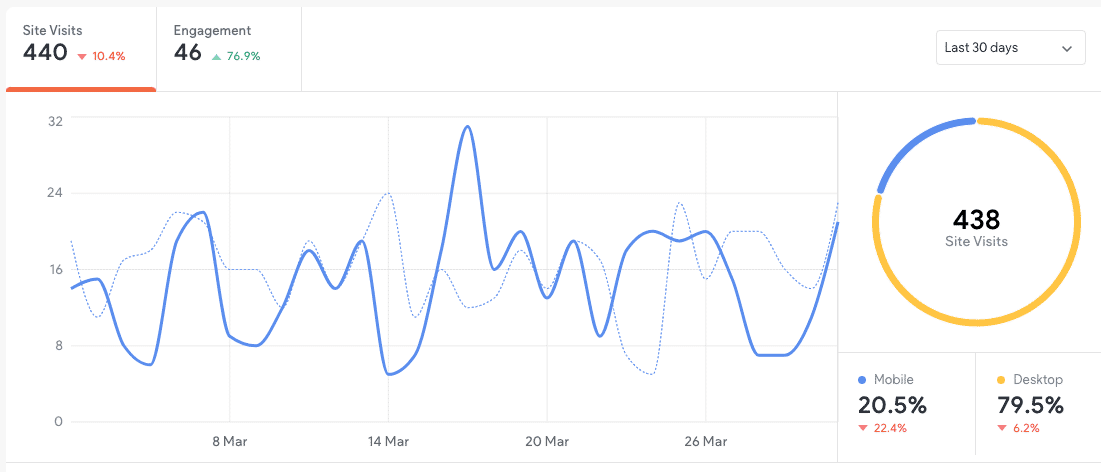Screen dimensions: 1101x472
Task: Click the Mobile 20.5% stat
Action: [892, 406]
